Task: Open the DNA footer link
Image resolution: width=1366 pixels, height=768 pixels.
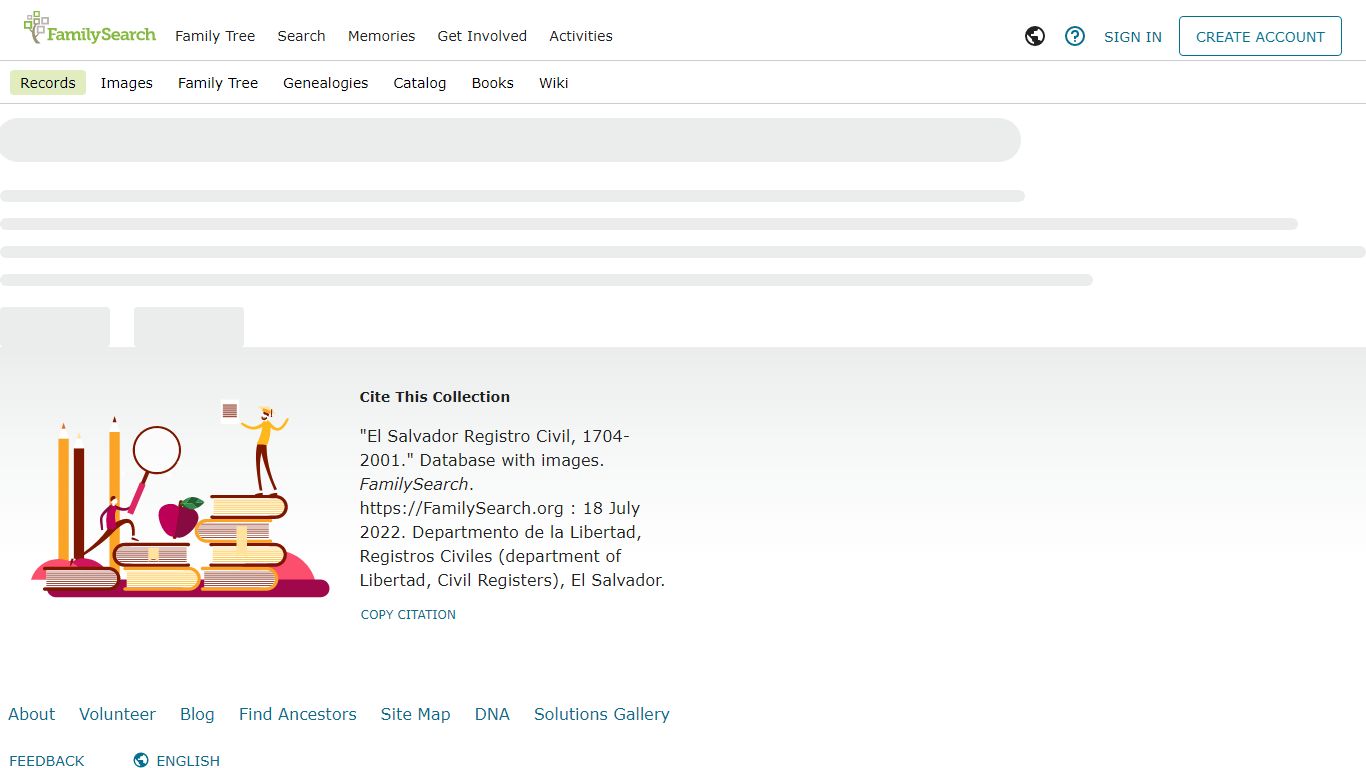Action: 492,714
